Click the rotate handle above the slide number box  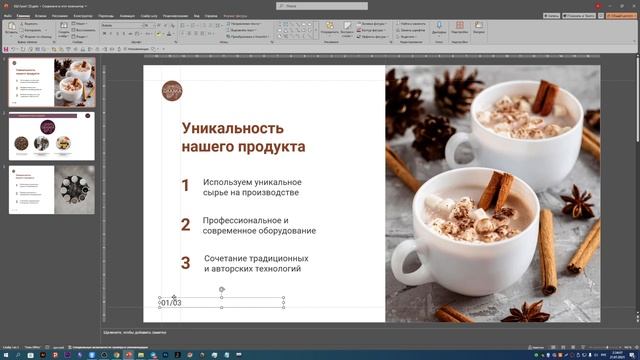[x=222, y=289]
